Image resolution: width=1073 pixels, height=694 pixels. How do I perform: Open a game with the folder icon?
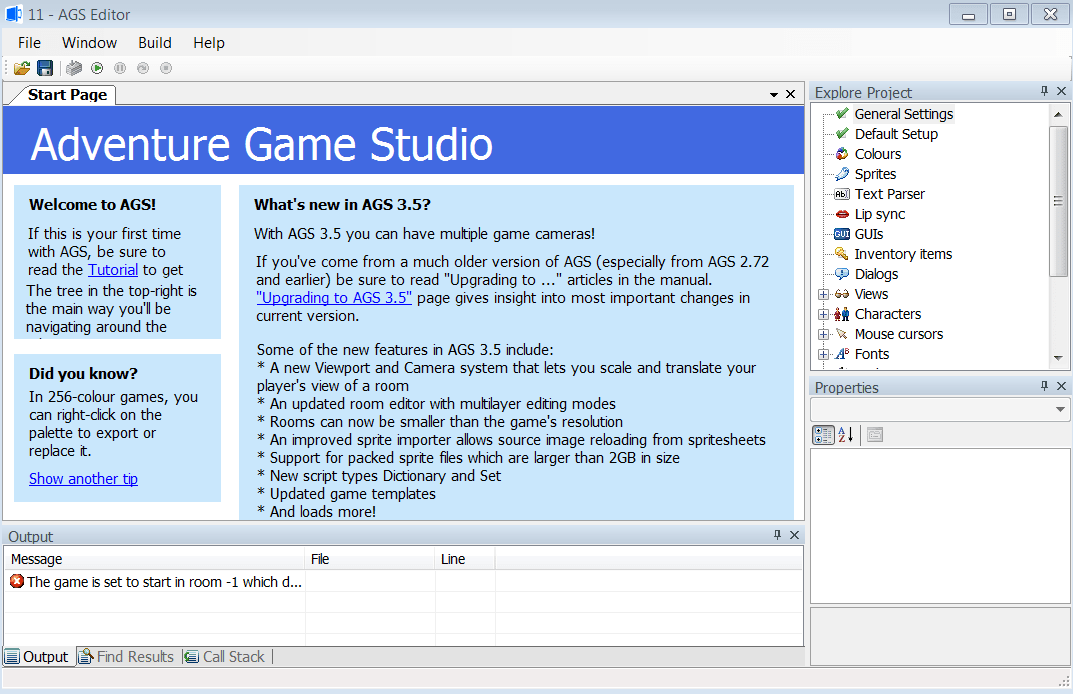pos(22,68)
